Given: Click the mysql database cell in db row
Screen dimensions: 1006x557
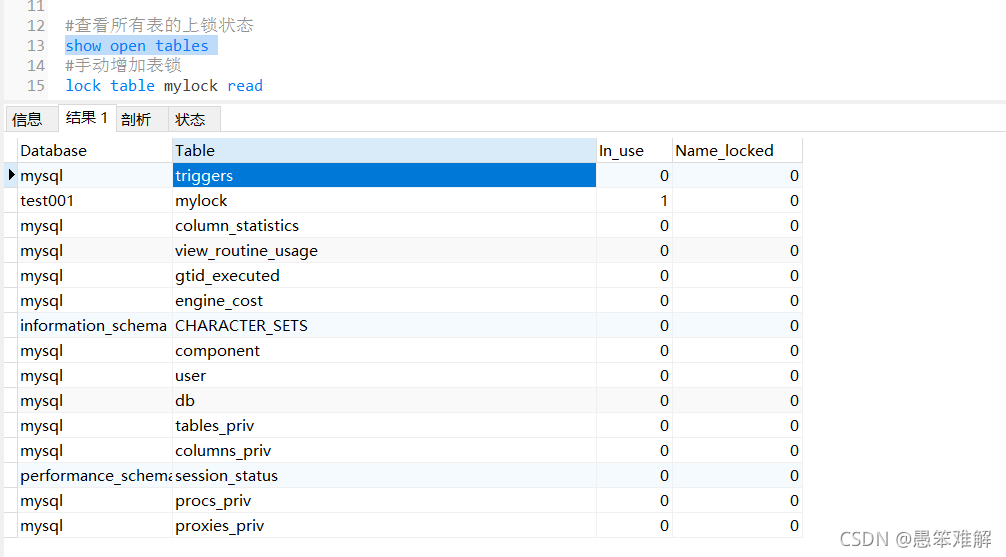Looking at the screenshot, I should 95,400.
